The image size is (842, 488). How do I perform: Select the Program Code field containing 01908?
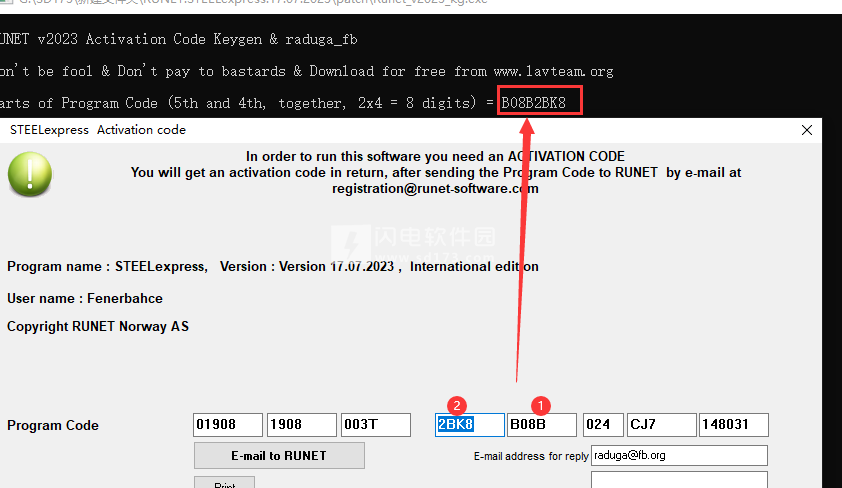(228, 425)
